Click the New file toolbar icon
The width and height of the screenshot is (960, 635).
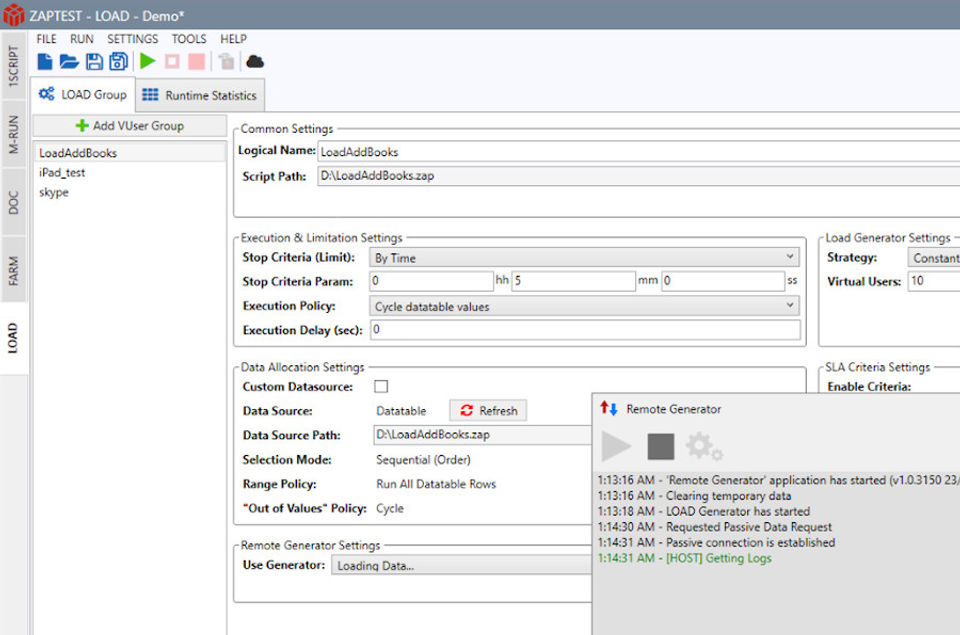[45, 62]
